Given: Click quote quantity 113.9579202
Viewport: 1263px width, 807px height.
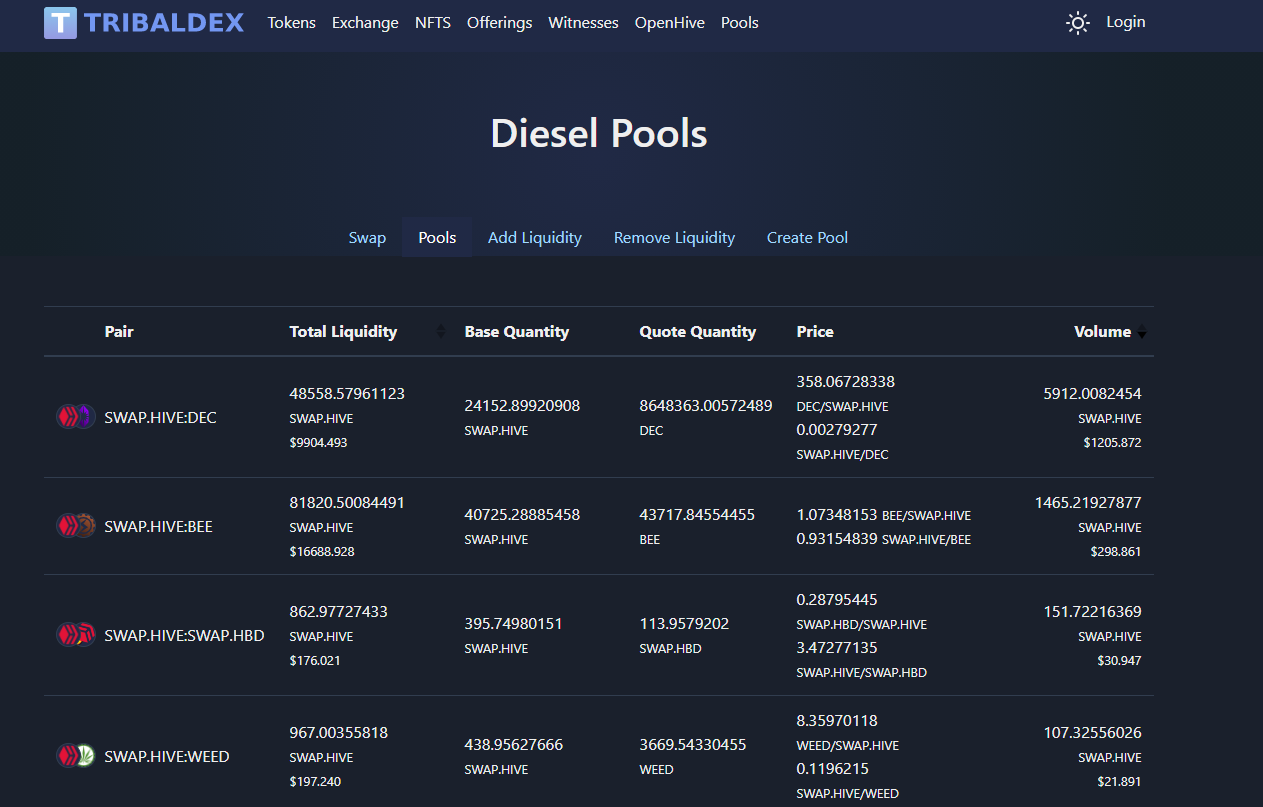Looking at the screenshot, I should click(x=684, y=624).
